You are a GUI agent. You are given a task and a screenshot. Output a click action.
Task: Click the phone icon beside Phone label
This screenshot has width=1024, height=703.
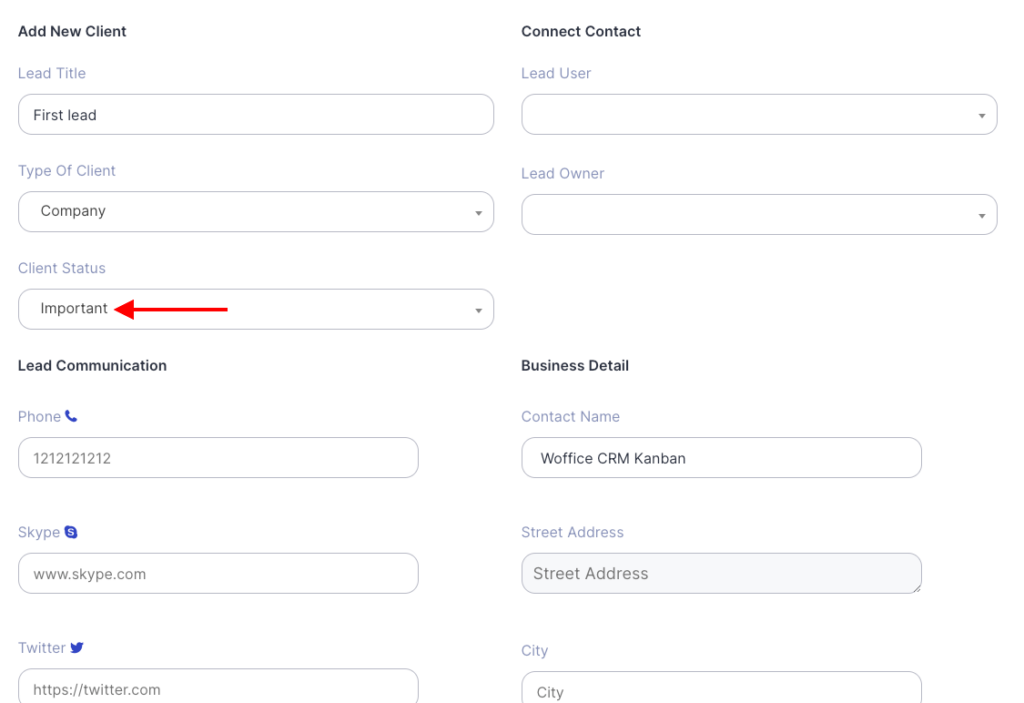coord(71,416)
